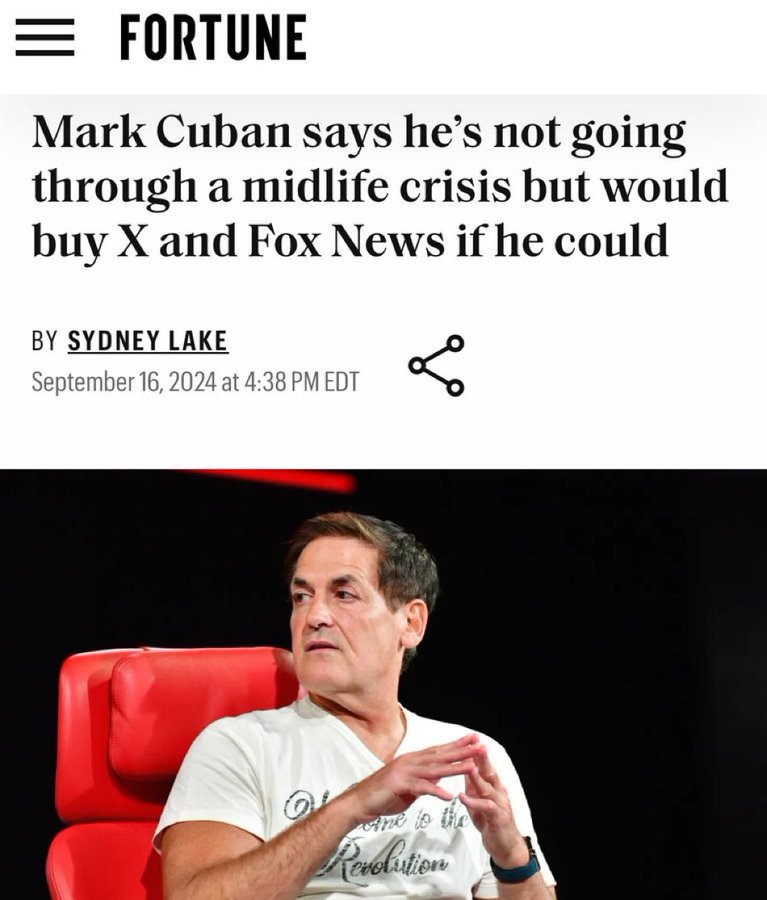Click the words "Mark Cuban" in the headline

(162, 133)
